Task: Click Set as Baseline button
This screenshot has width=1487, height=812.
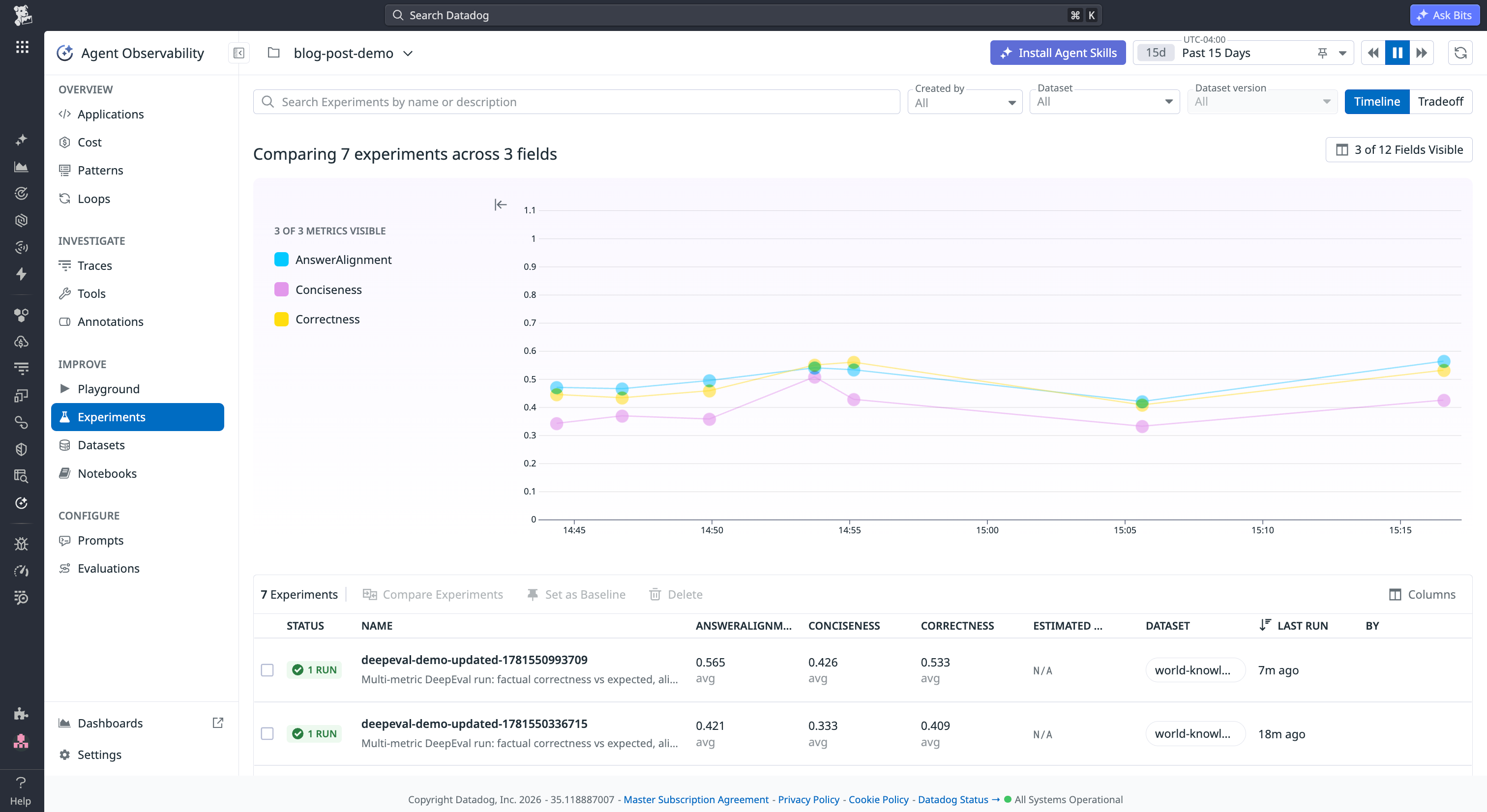Action: (576, 594)
